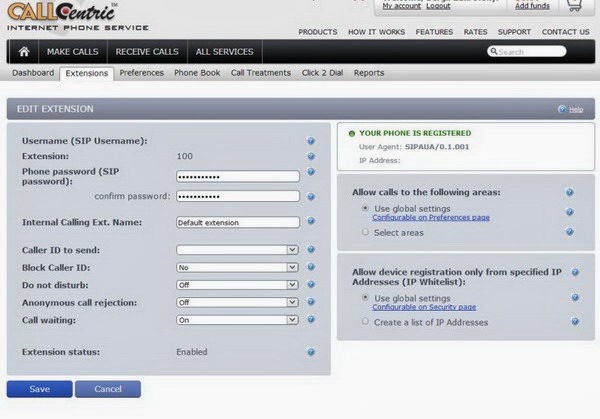This screenshot has height=419, width=600.
Task: Show help for Caller ID to send
Action: [311, 249]
